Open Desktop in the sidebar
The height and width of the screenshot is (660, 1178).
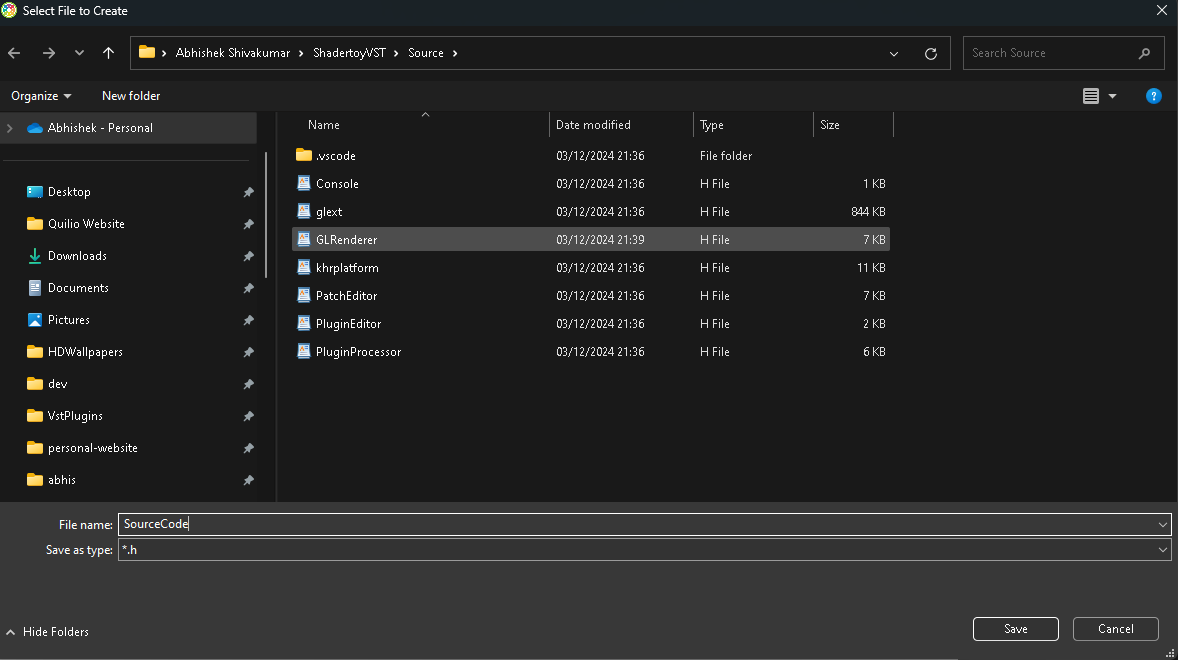coord(69,191)
